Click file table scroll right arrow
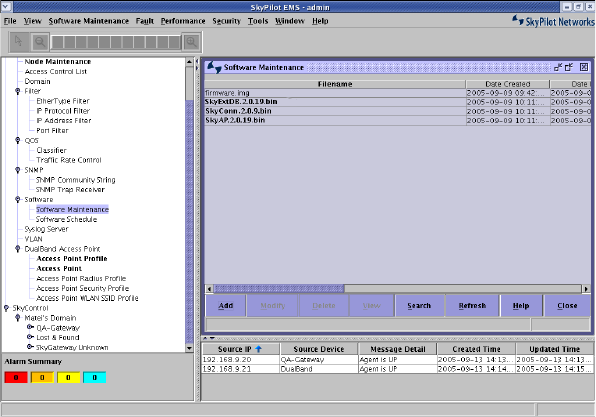This screenshot has width=596, height=417. pos(586,289)
